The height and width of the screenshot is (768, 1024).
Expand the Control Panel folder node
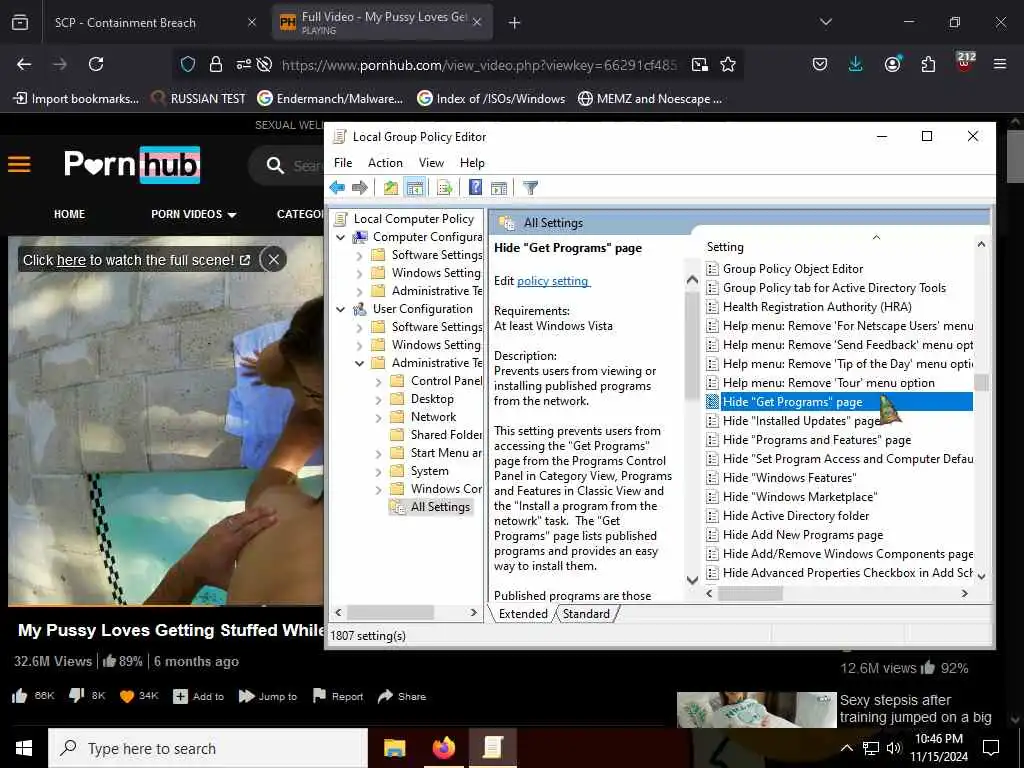379,381
